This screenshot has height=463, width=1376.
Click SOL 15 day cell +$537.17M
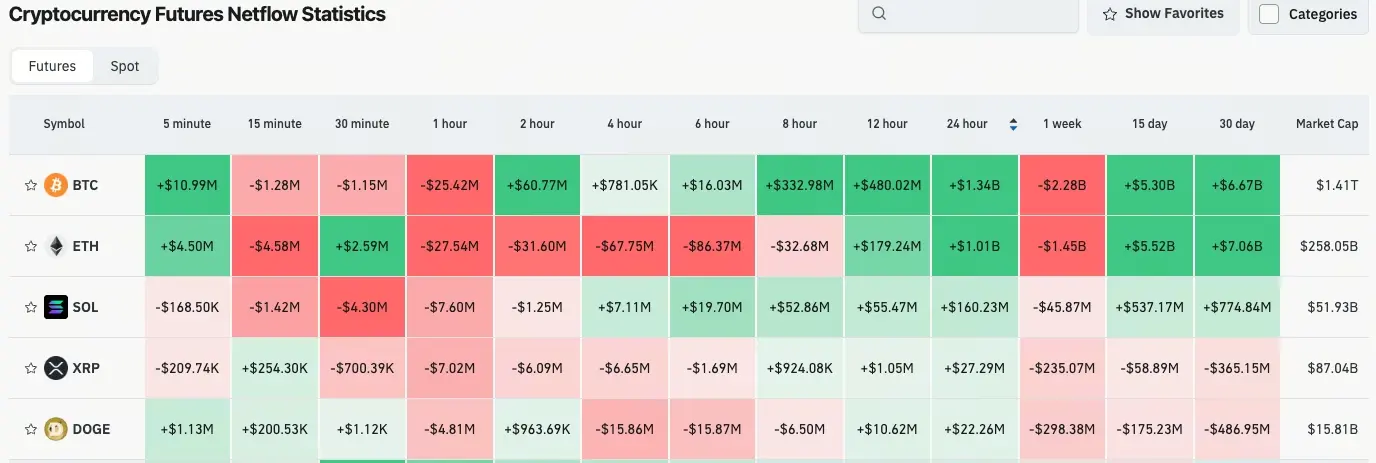point(1150,307)
